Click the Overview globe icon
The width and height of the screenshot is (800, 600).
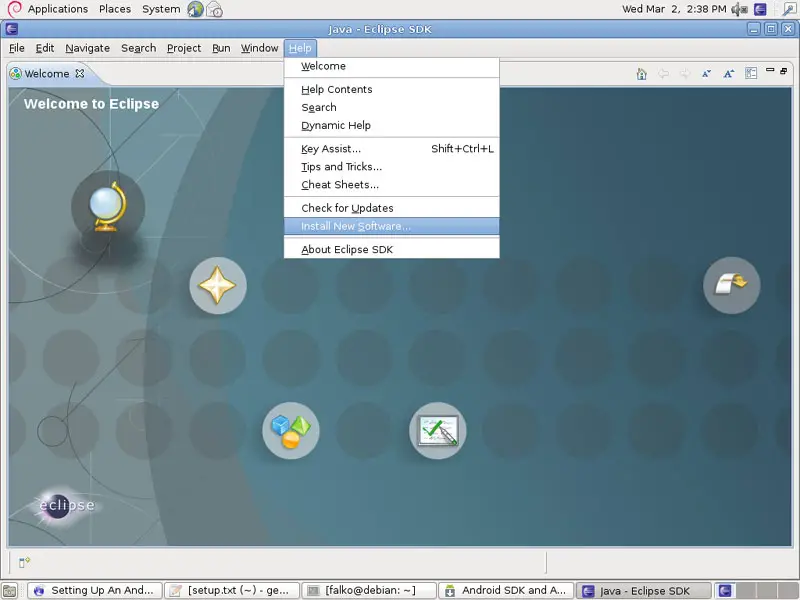pyautogui.click(x=108, y=207)
